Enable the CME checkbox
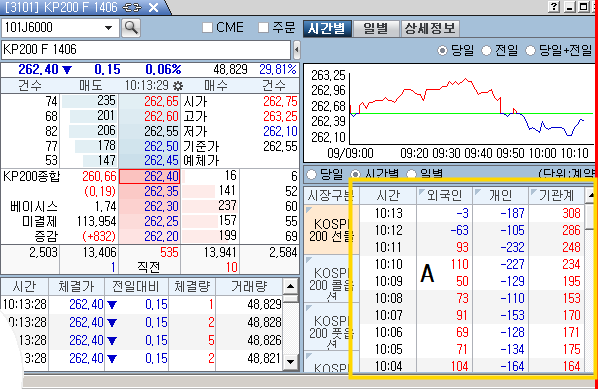598x389 pixels. 207,28
